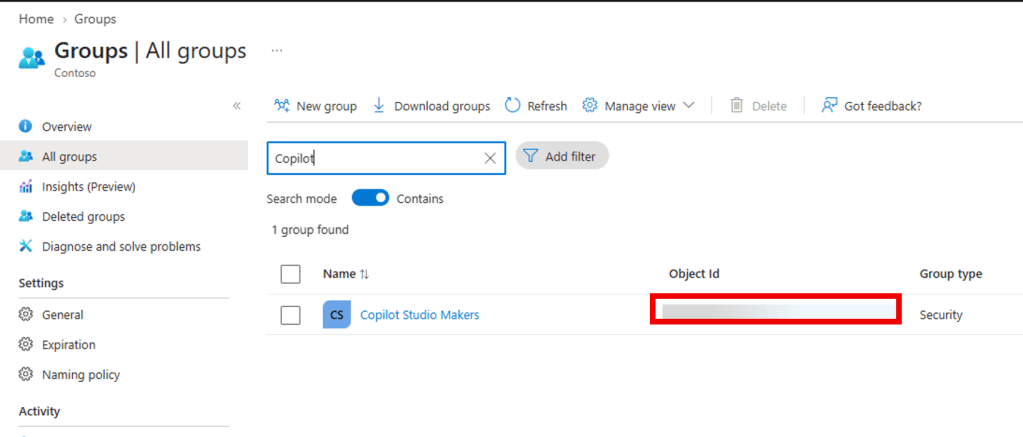
Task: Open the Overview info icon in the sidebar
Action: point(25,126)
